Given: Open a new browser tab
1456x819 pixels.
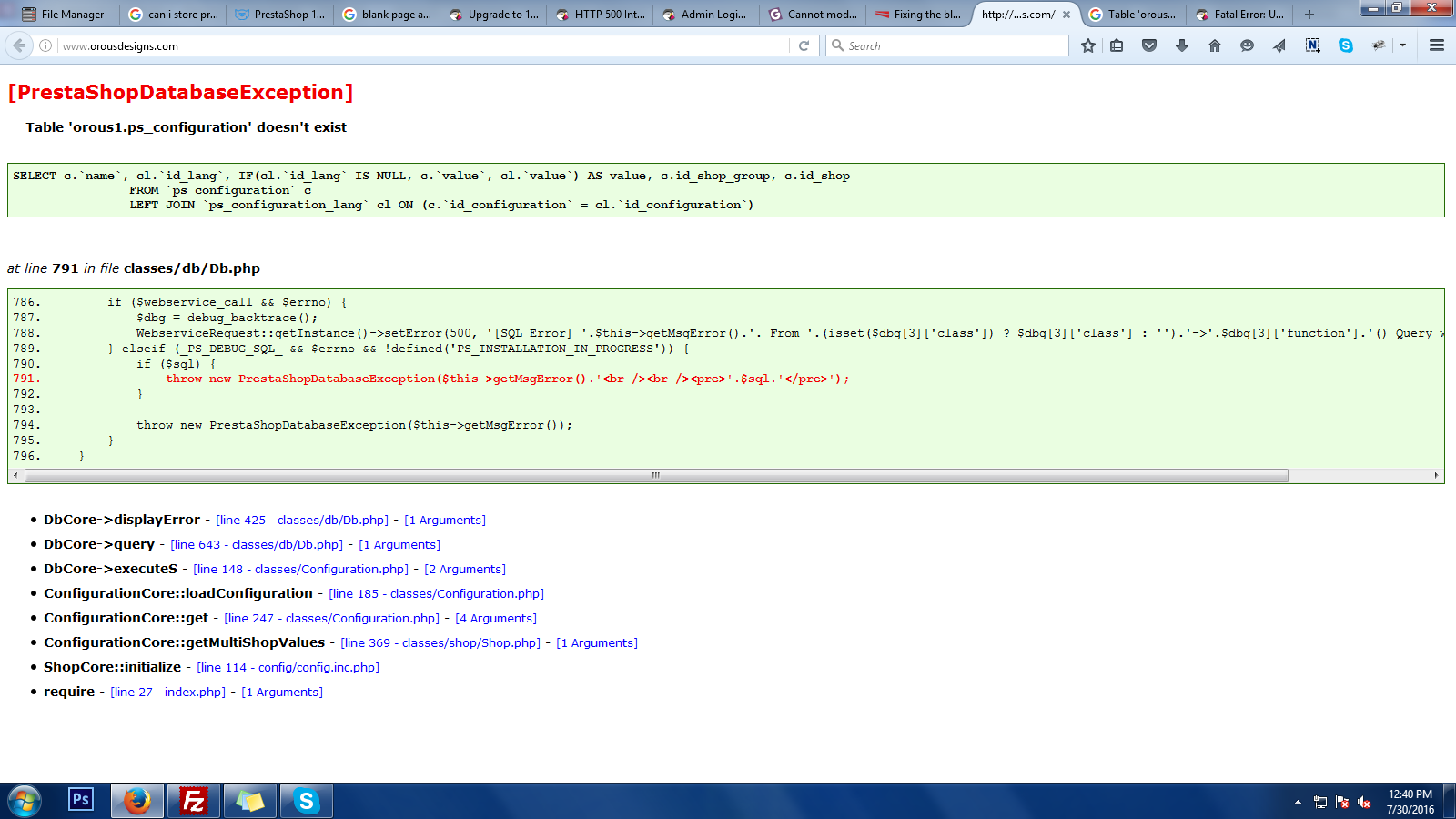Looking at the screenshot, I should [x=1309, y=15].
